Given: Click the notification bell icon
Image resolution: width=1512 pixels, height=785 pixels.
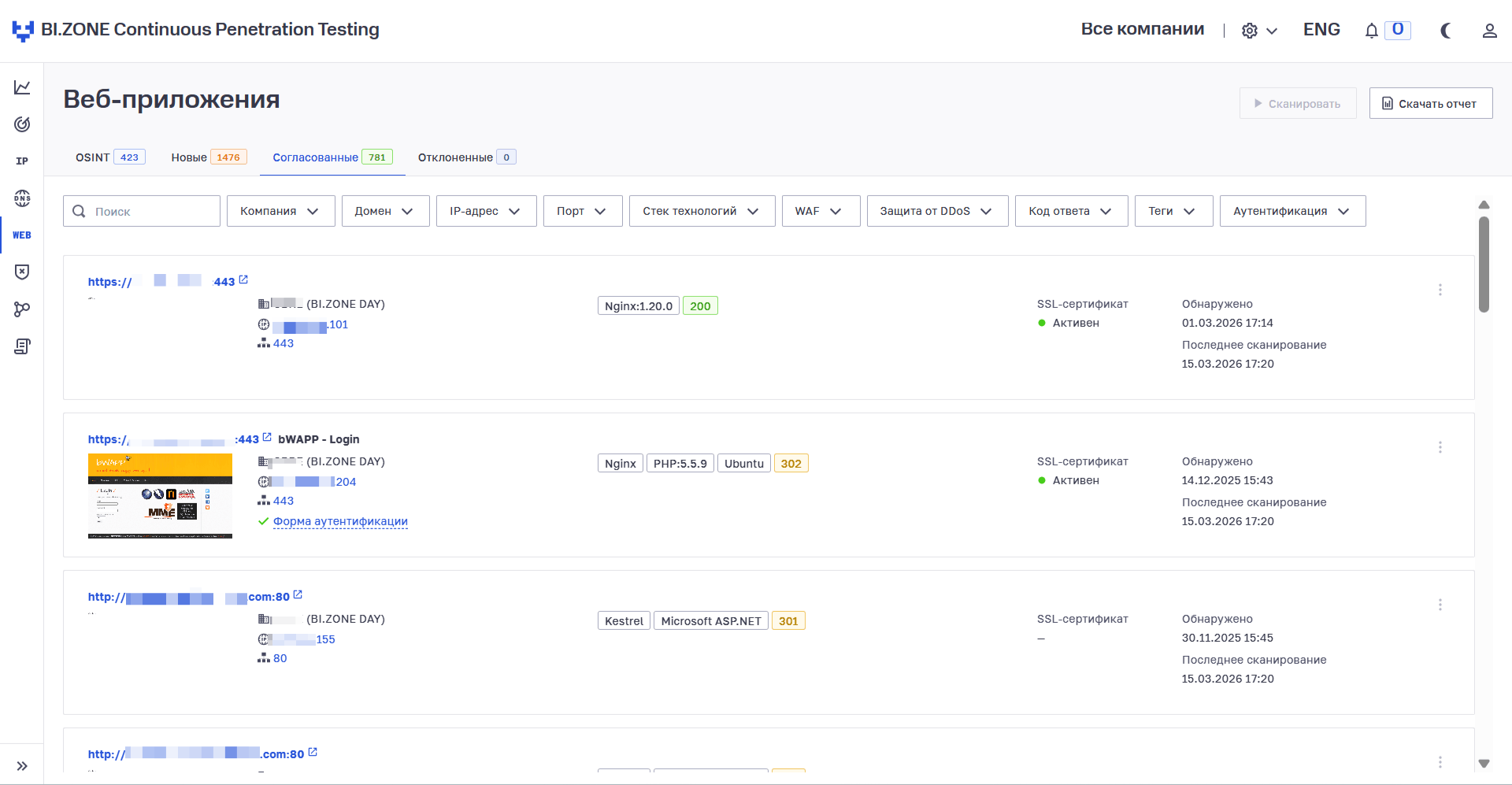Looking at the screenshot, I should point(1371,31).
